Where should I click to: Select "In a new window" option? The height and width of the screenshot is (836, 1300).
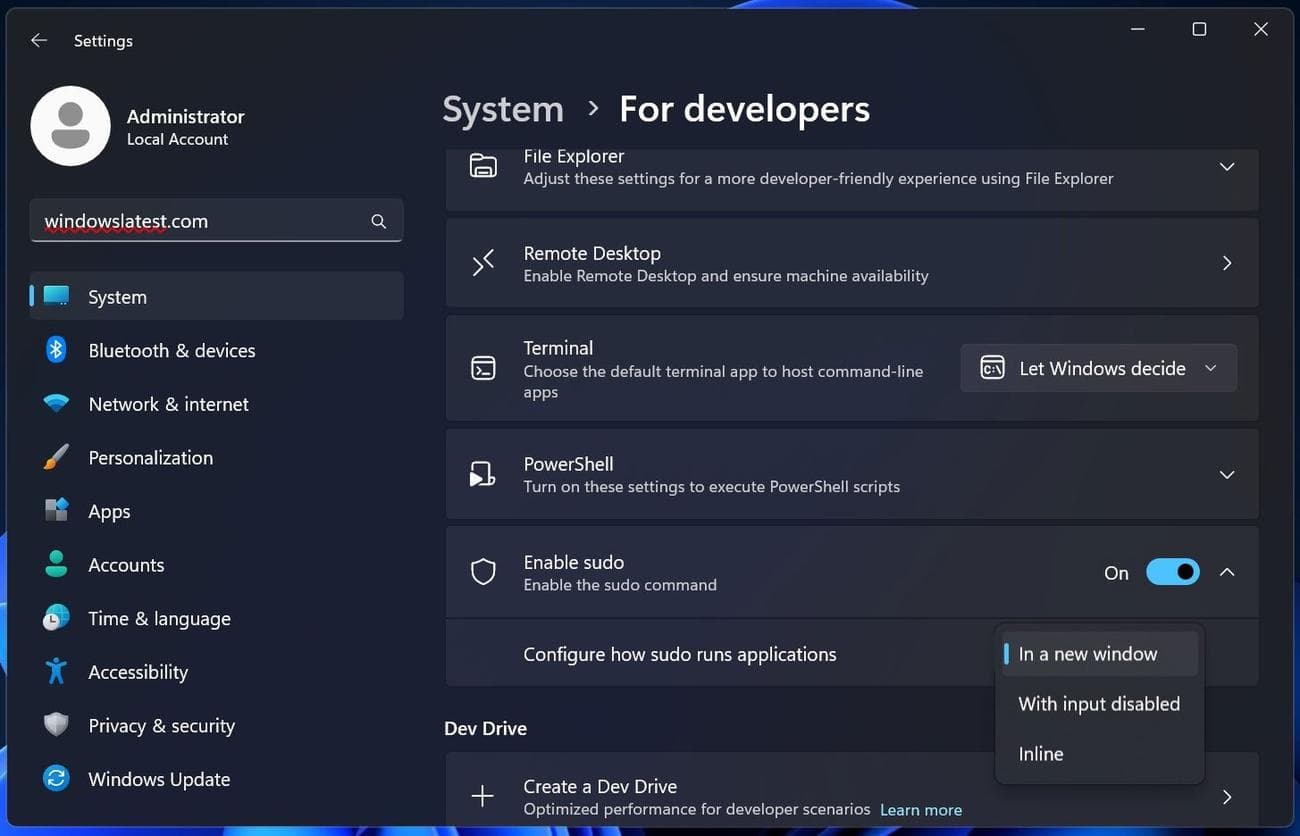1087,654
